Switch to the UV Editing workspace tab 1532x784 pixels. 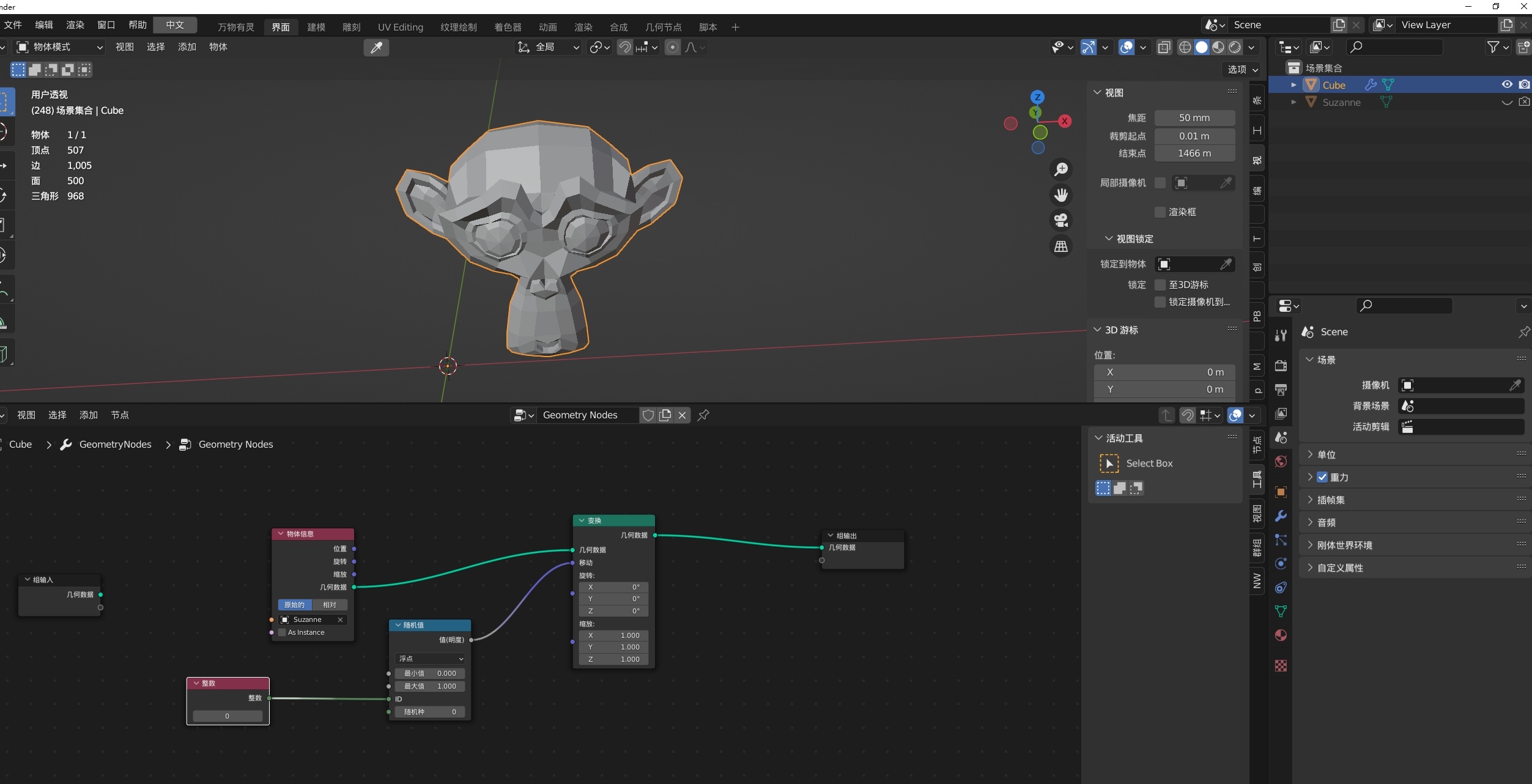[x=400, y=27]
